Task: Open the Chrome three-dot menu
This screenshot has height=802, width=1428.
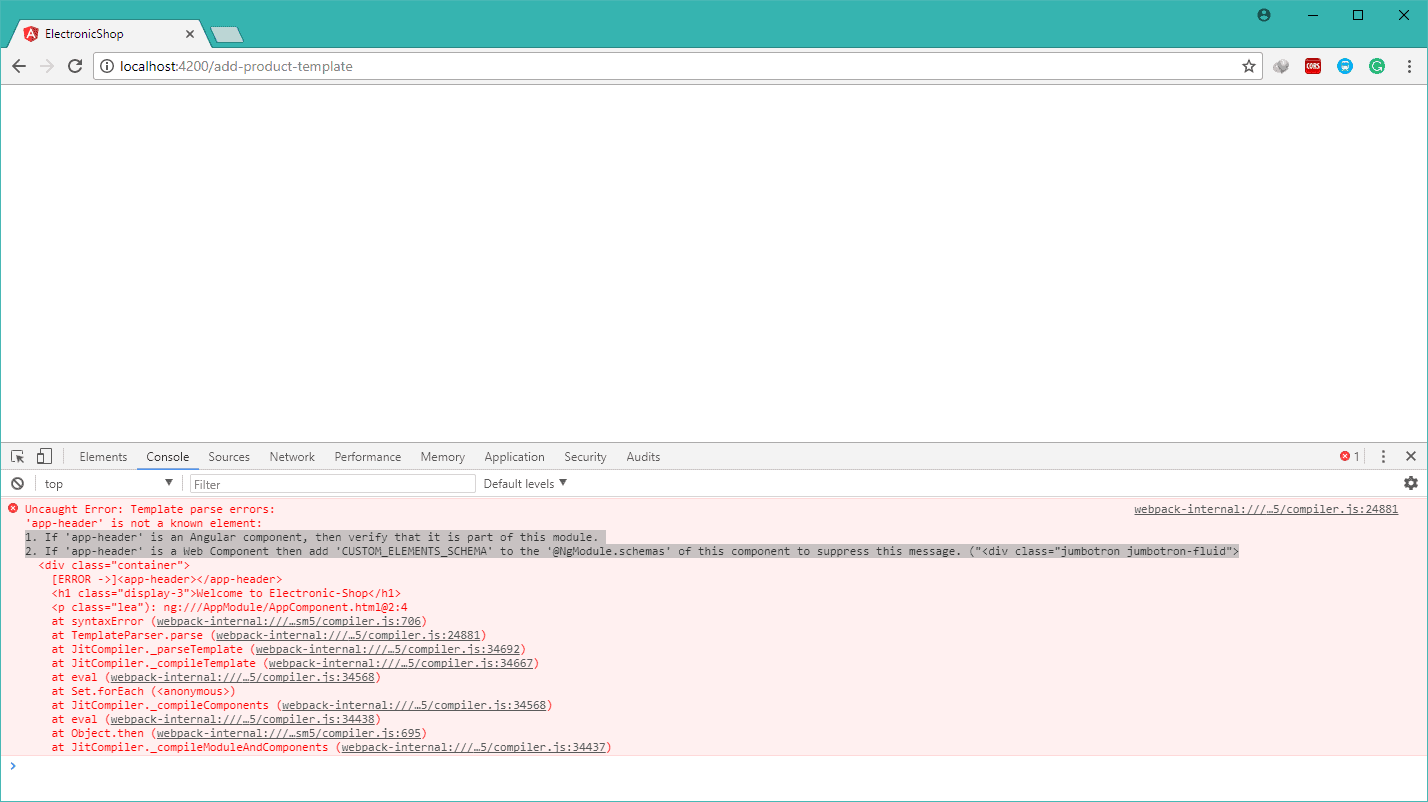Action: coord(1409,67)
